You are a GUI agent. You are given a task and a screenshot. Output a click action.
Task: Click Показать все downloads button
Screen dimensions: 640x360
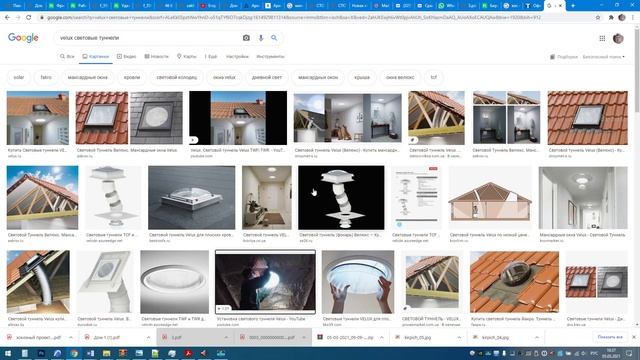tap(610, 337)
